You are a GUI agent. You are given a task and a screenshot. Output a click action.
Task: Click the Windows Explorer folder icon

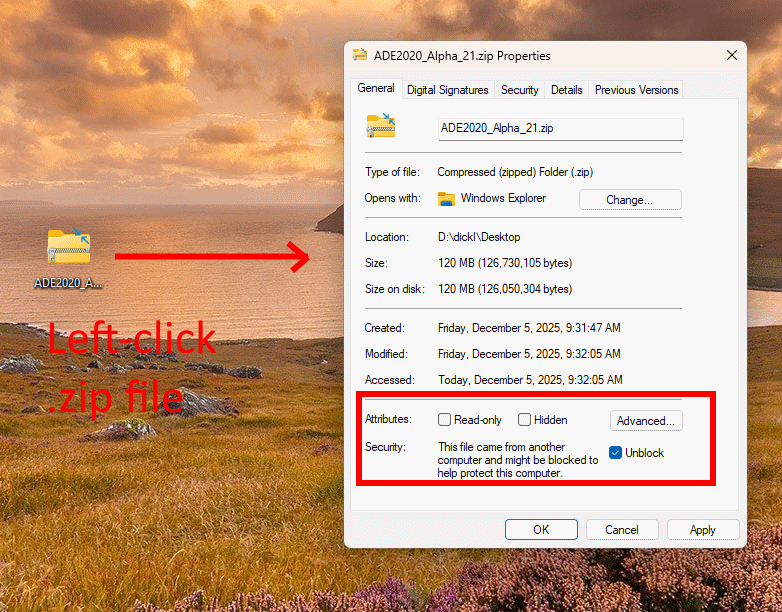coord(446,199)
